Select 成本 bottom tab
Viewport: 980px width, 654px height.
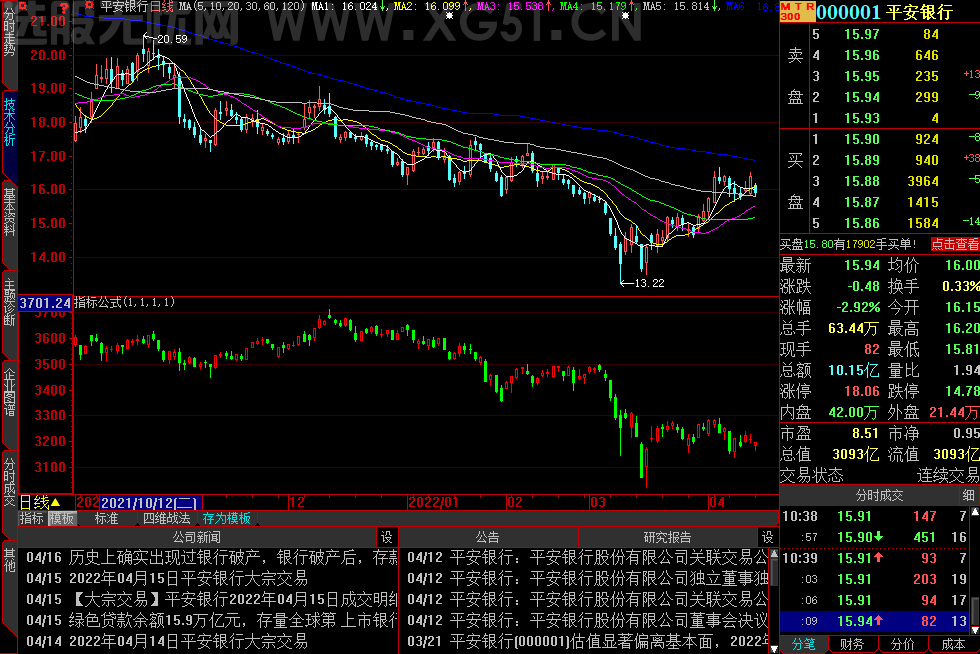coord(953,645)
